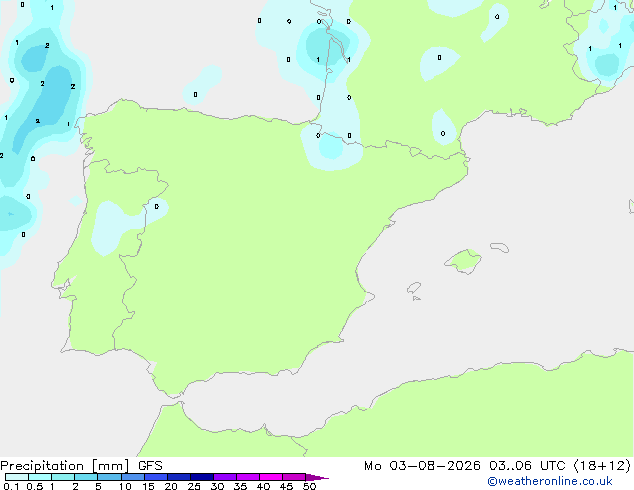The height and width of the screenshot is (490, 634).
Task: Pick the legend swatch between 40 and 45
Action: point(271,477)
